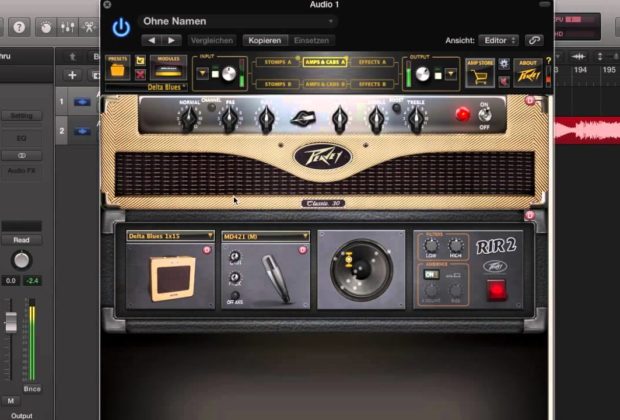Select the Effects B tab
This screenshot has width=620, height=420.
pyautogui.click(x=372, y=84)
